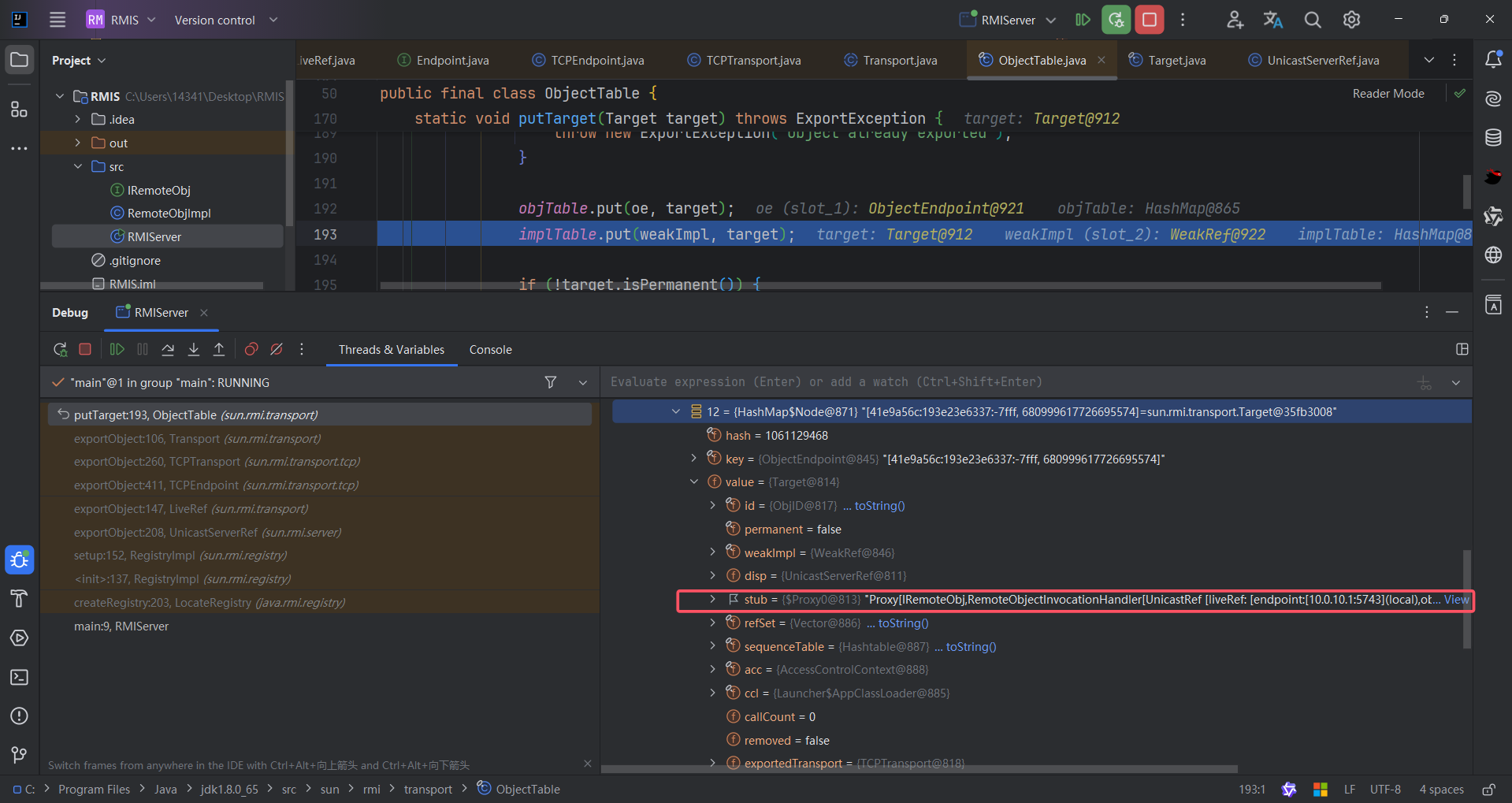This screenshot has height=803, width=1512.
Task: Open Search Everywhere magnifier
Action: click(1312, 20)
